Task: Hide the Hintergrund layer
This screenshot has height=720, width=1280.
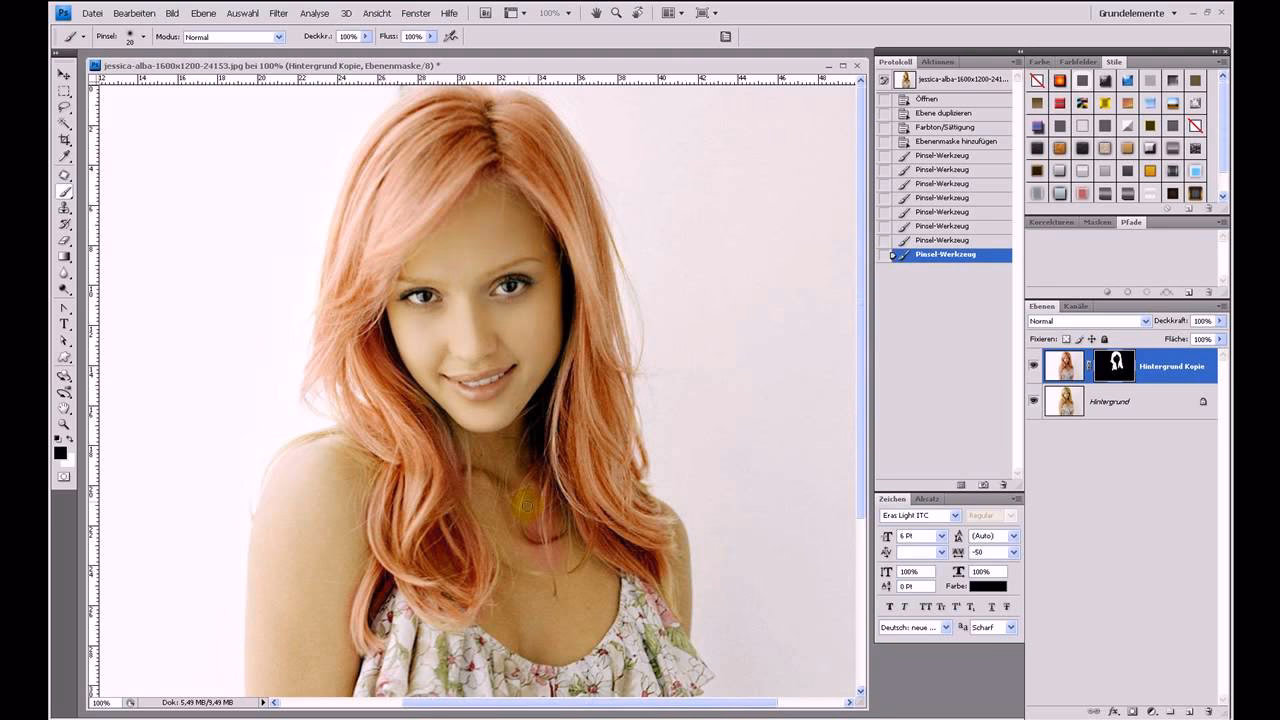Action: (1034, 401)
